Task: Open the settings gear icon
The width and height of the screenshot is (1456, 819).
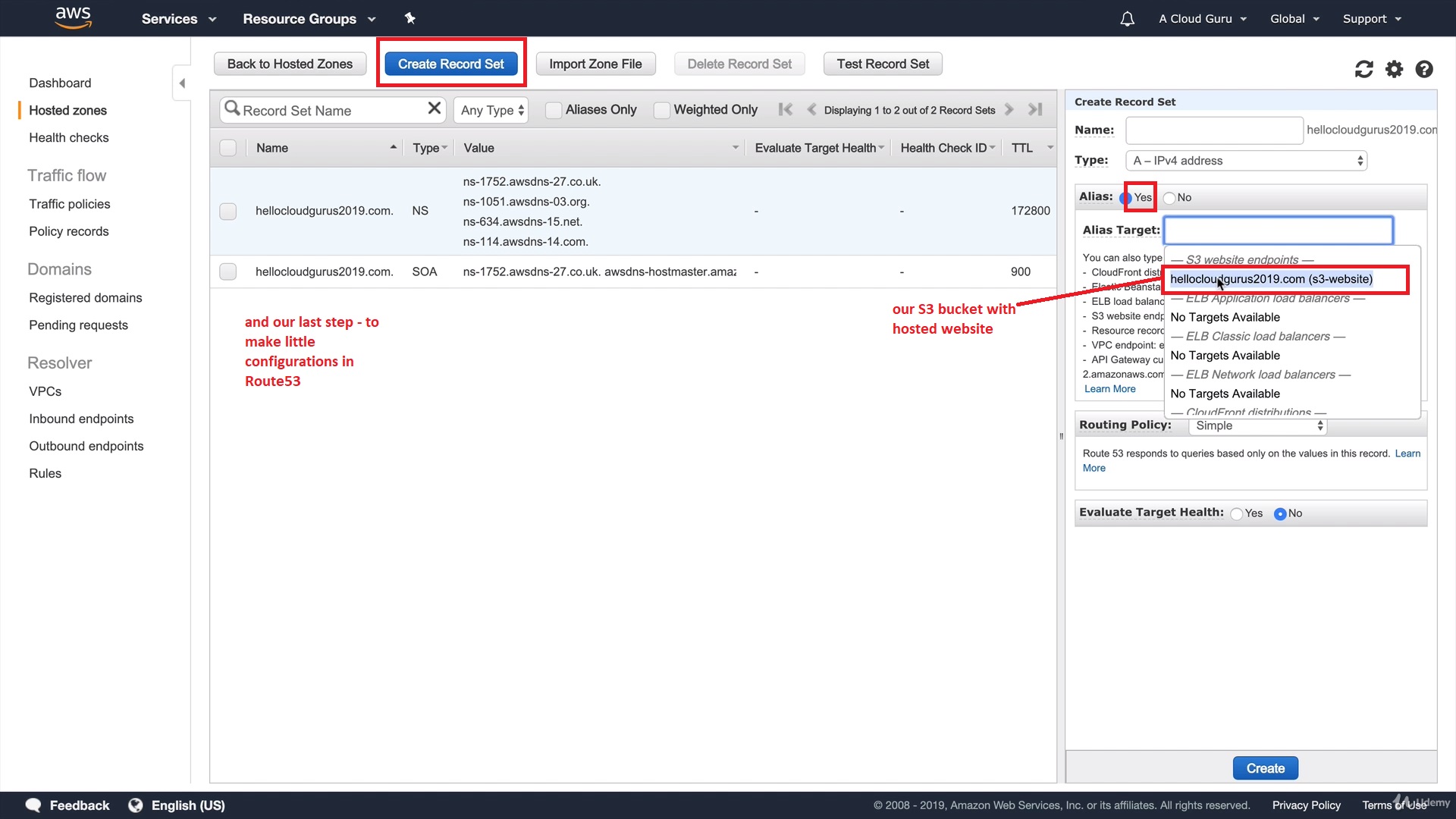Action: 1394,69
